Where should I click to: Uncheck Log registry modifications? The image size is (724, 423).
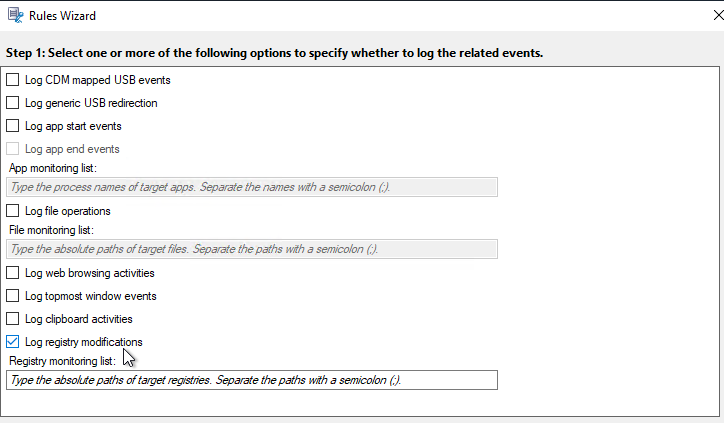[x=12, y=342]
